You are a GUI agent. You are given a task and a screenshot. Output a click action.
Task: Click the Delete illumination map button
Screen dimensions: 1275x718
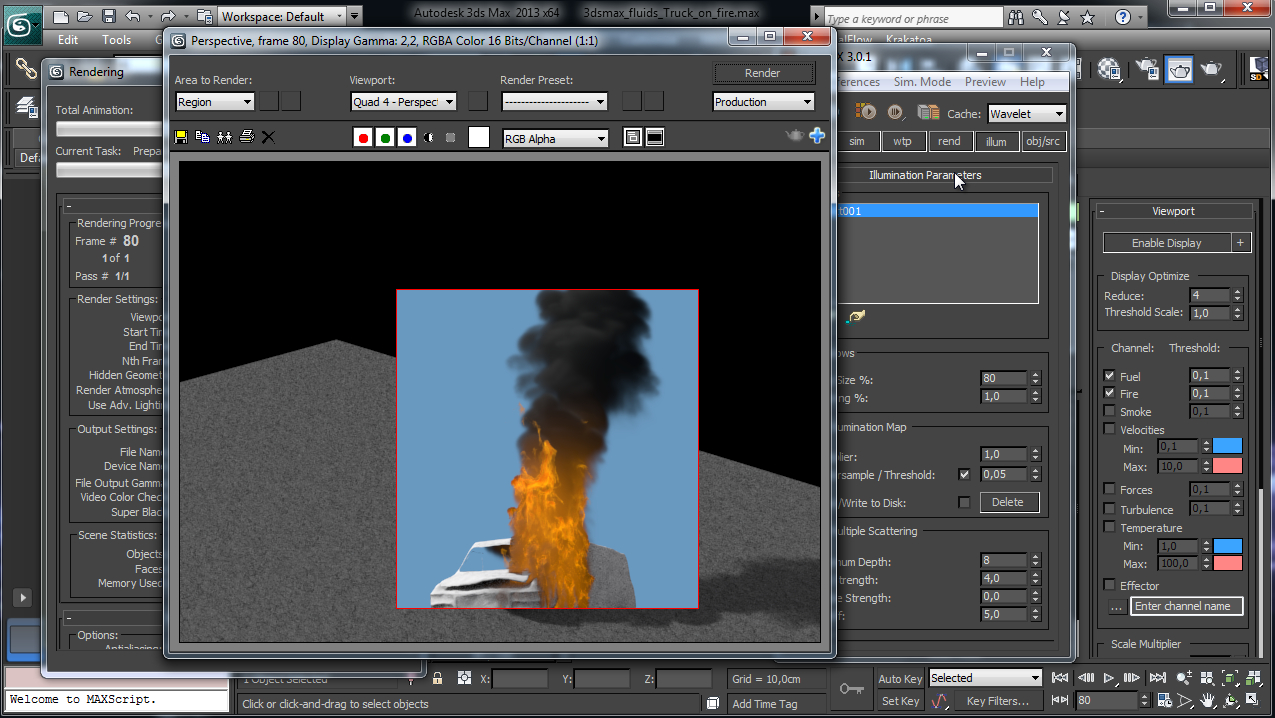click(1008, 502)
